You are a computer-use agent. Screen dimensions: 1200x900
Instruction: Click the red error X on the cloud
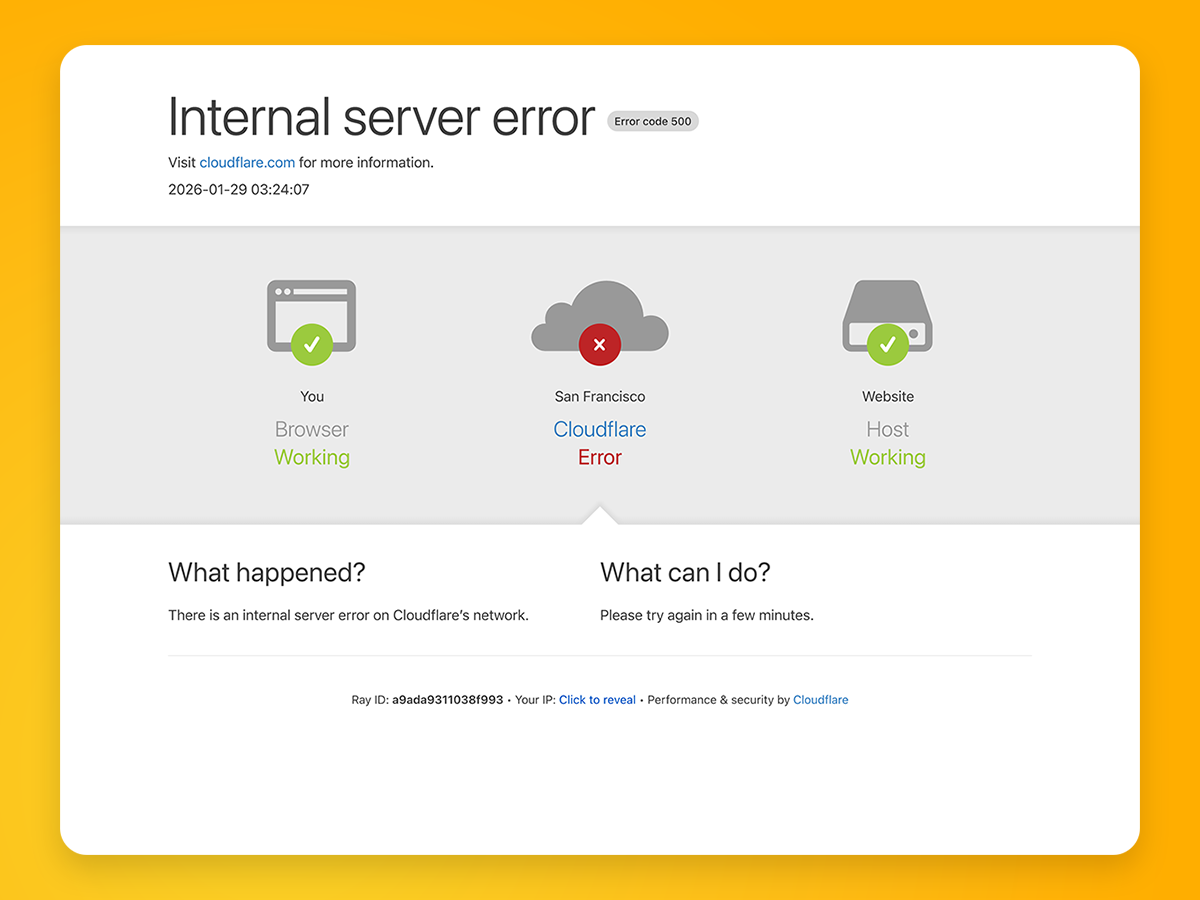tap(599, 344)
